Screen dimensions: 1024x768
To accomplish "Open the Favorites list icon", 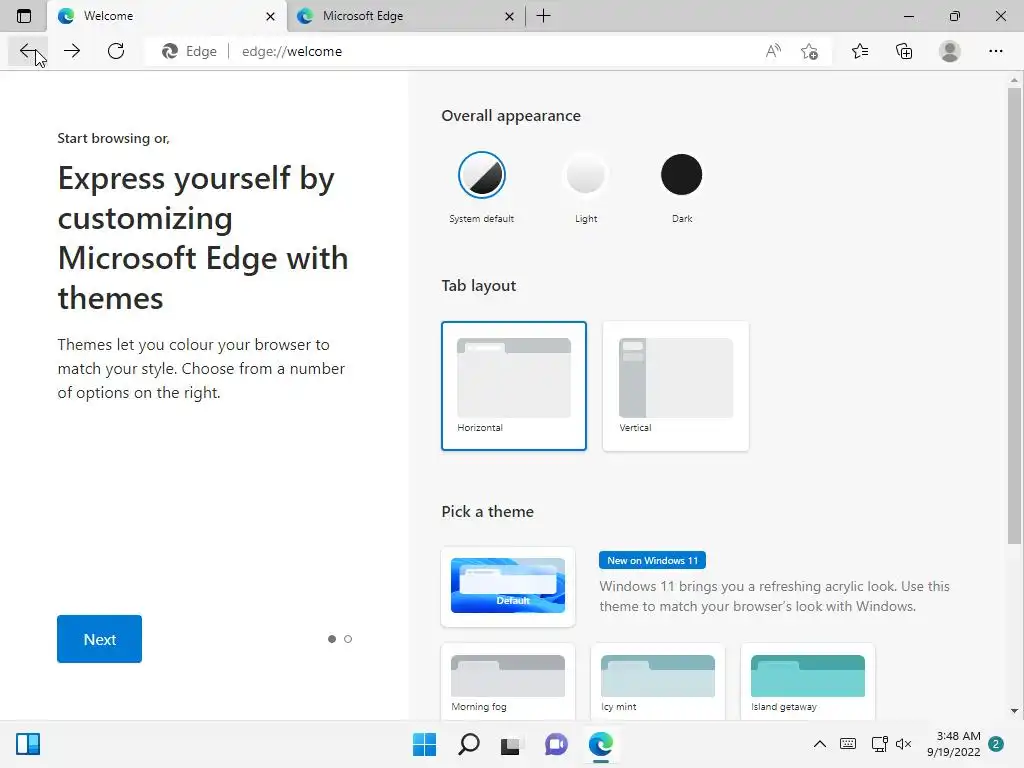I will point(860,51).
